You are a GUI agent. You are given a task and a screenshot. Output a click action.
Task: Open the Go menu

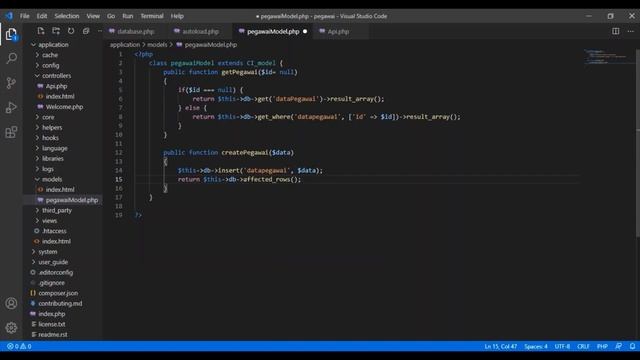pyautogui.click(x=111, y=16)
